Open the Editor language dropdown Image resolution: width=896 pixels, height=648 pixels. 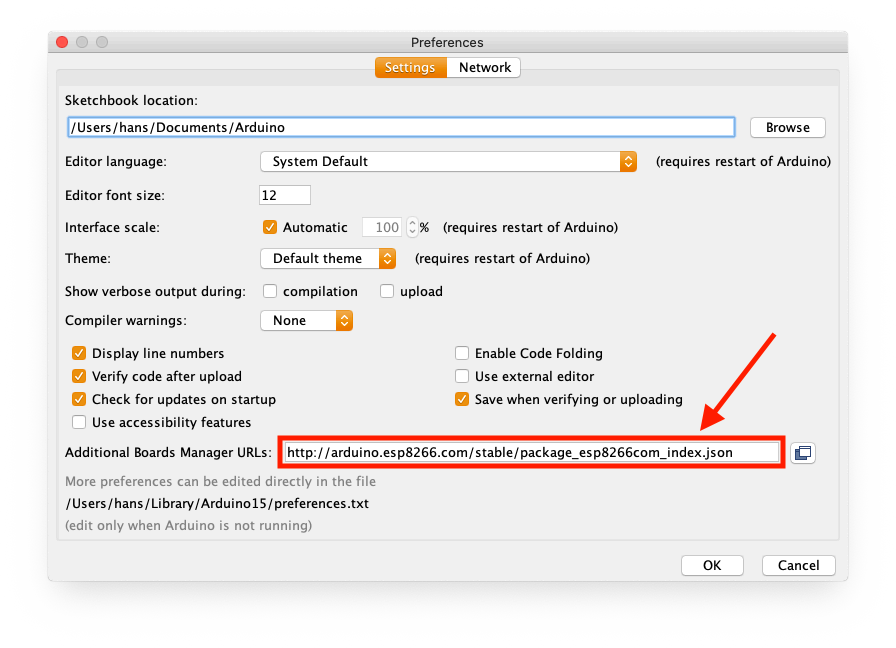[448, 161]
